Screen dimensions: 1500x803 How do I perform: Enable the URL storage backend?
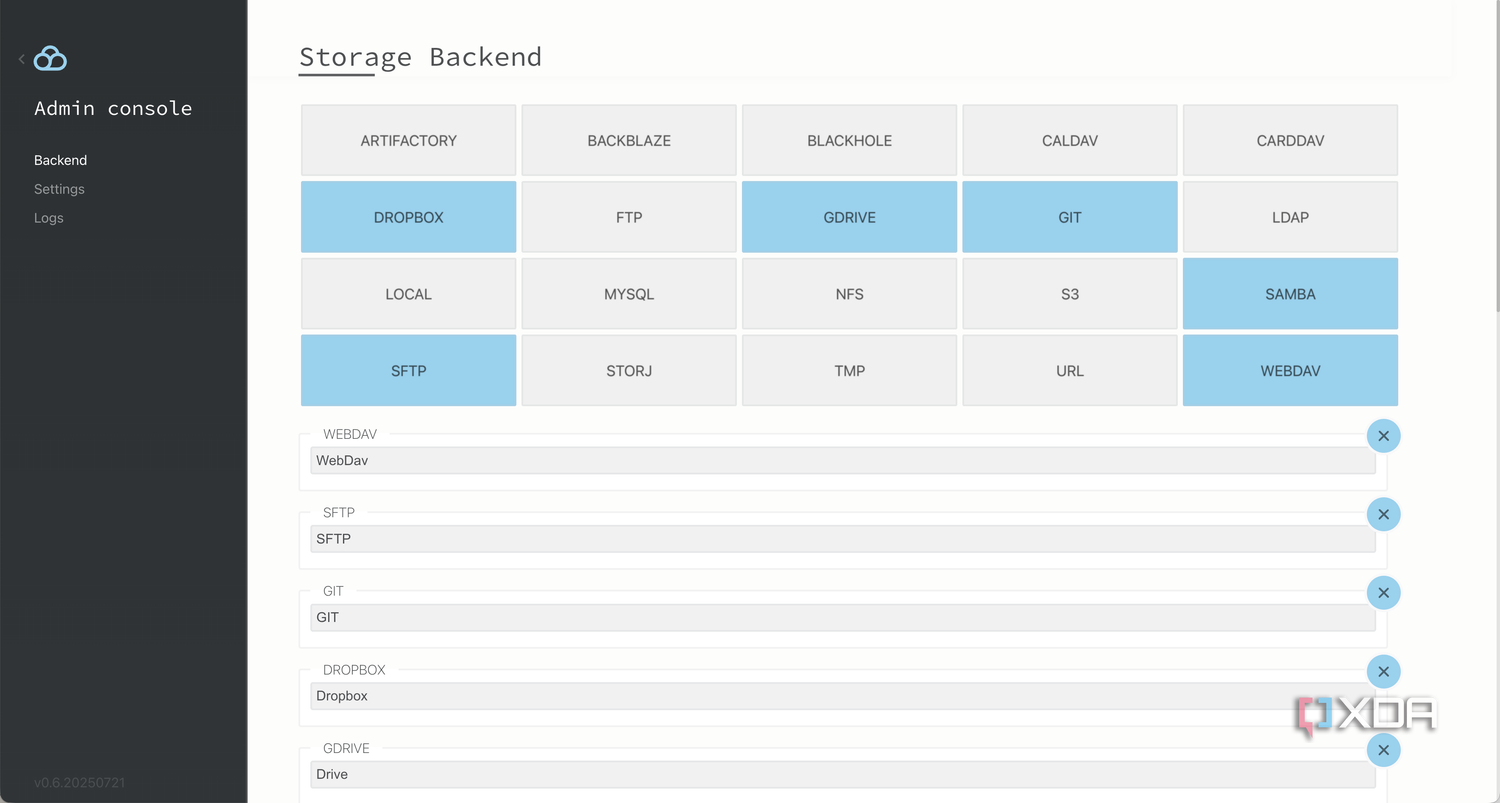coord(1070,370)
